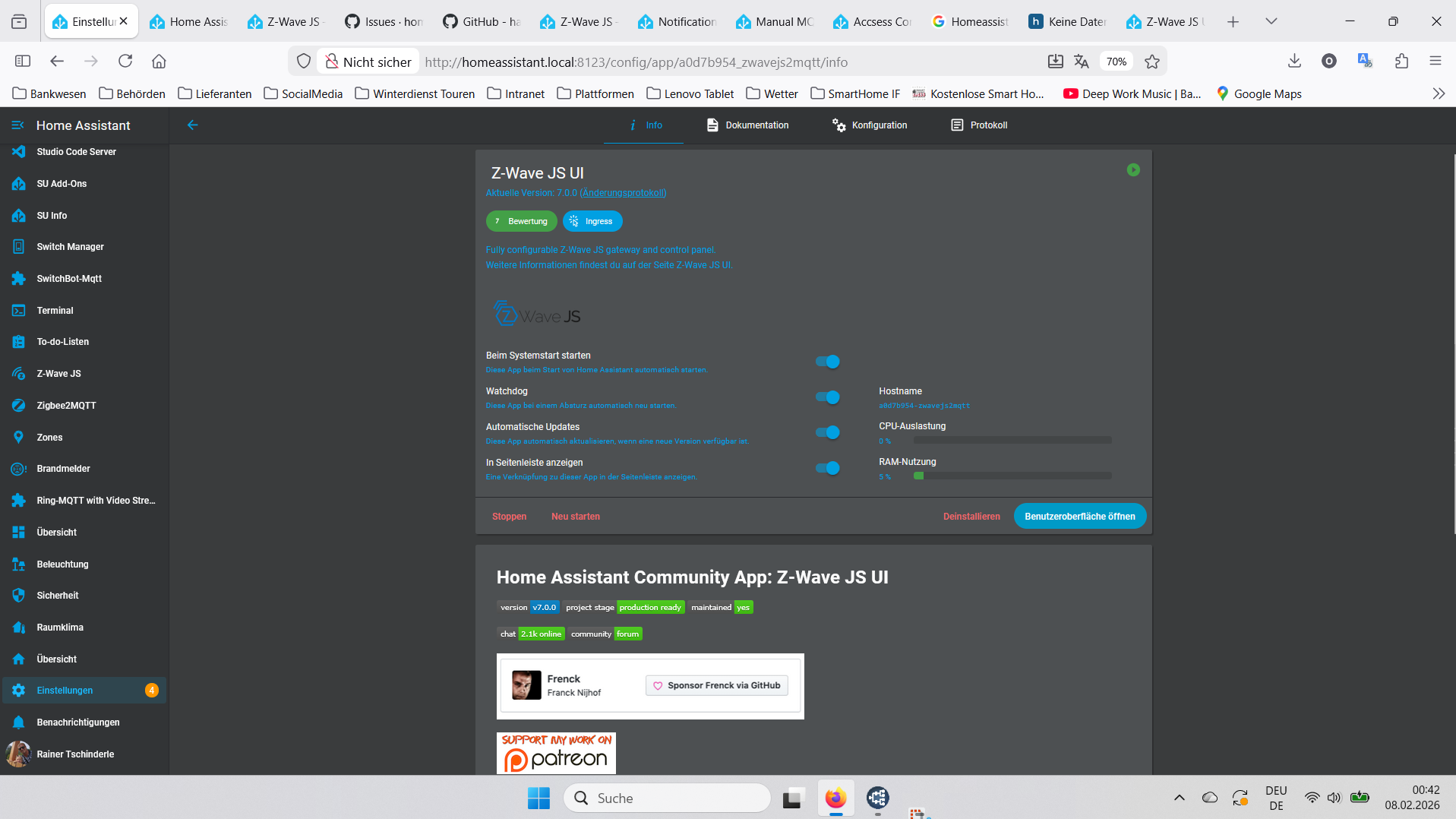Click the Neu starten button
The height and width of the screenshot is (819, 1456).
[576, 517]
